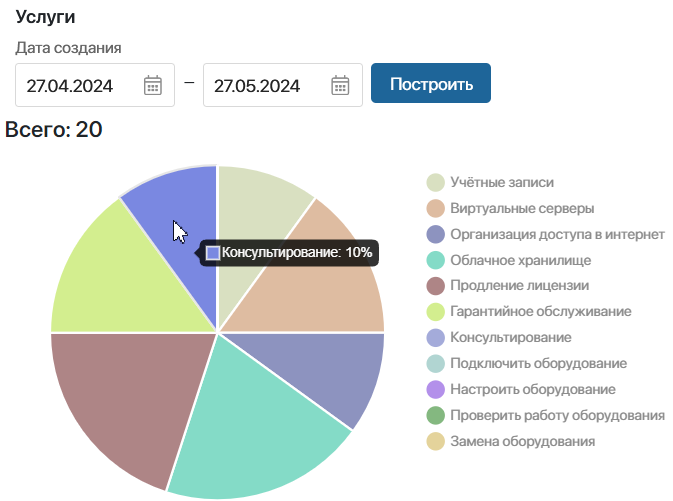673x501 pixels.
Task: Click legend label text Продление лицензии
Action: point(519,286)
